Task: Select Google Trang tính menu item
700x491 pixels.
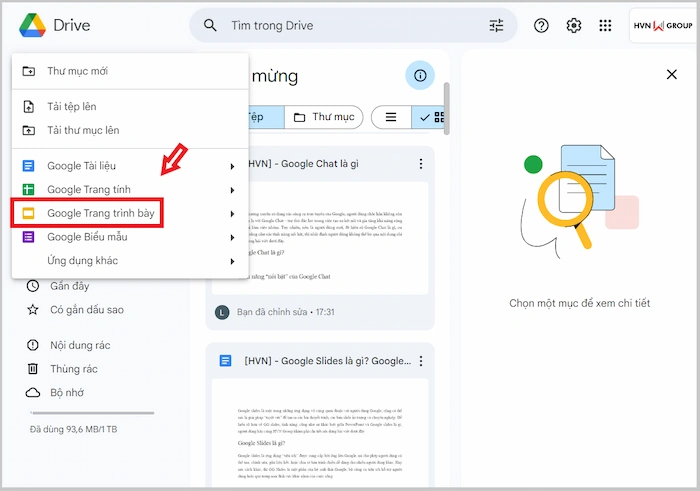Action: 130,190
